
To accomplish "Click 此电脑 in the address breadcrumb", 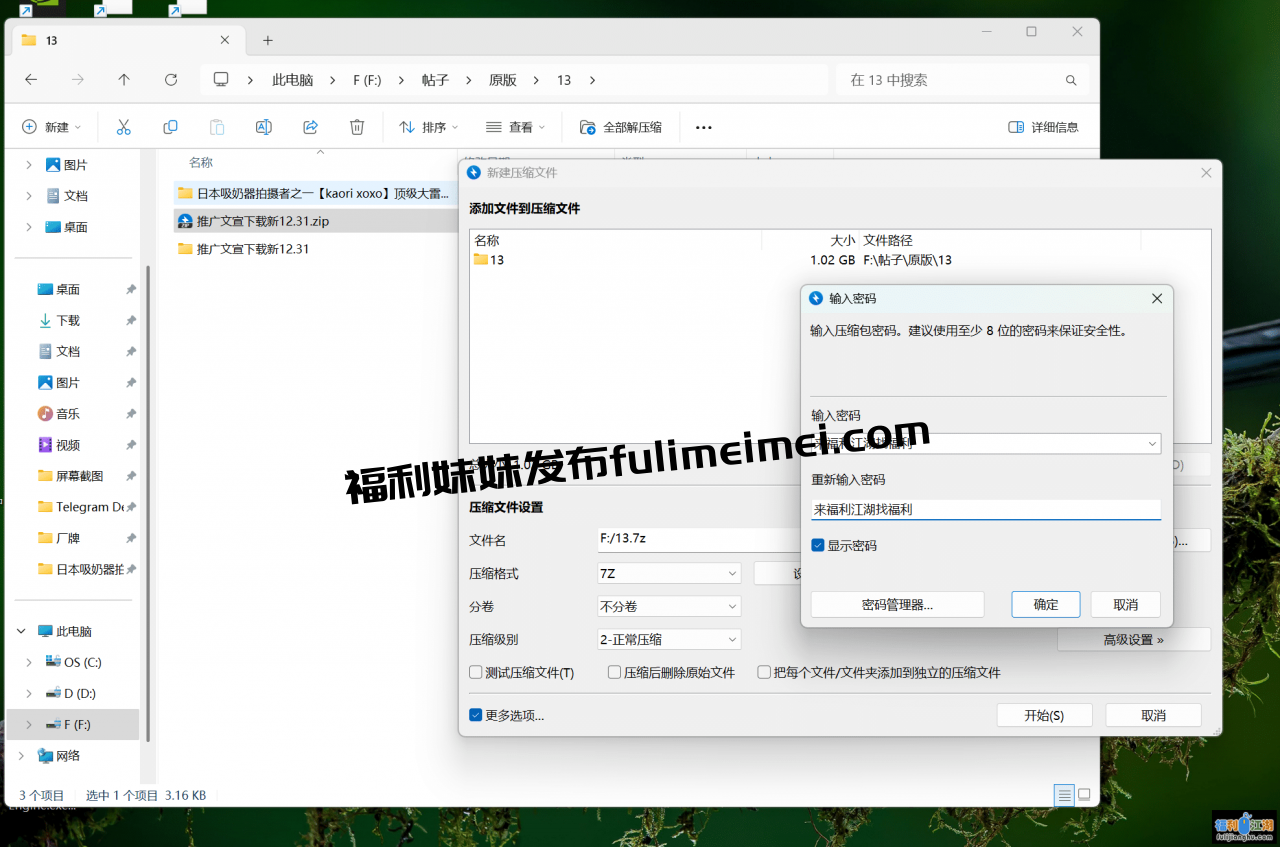I will pos(292,80).
